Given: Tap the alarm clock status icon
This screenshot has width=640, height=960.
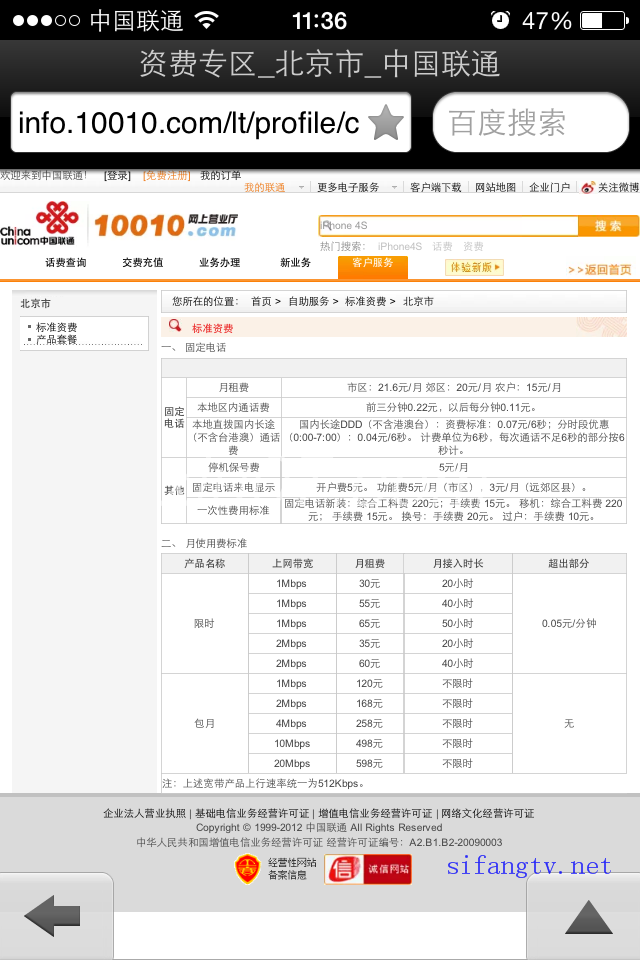Looking at the screenshot, I should coord(500,20).
